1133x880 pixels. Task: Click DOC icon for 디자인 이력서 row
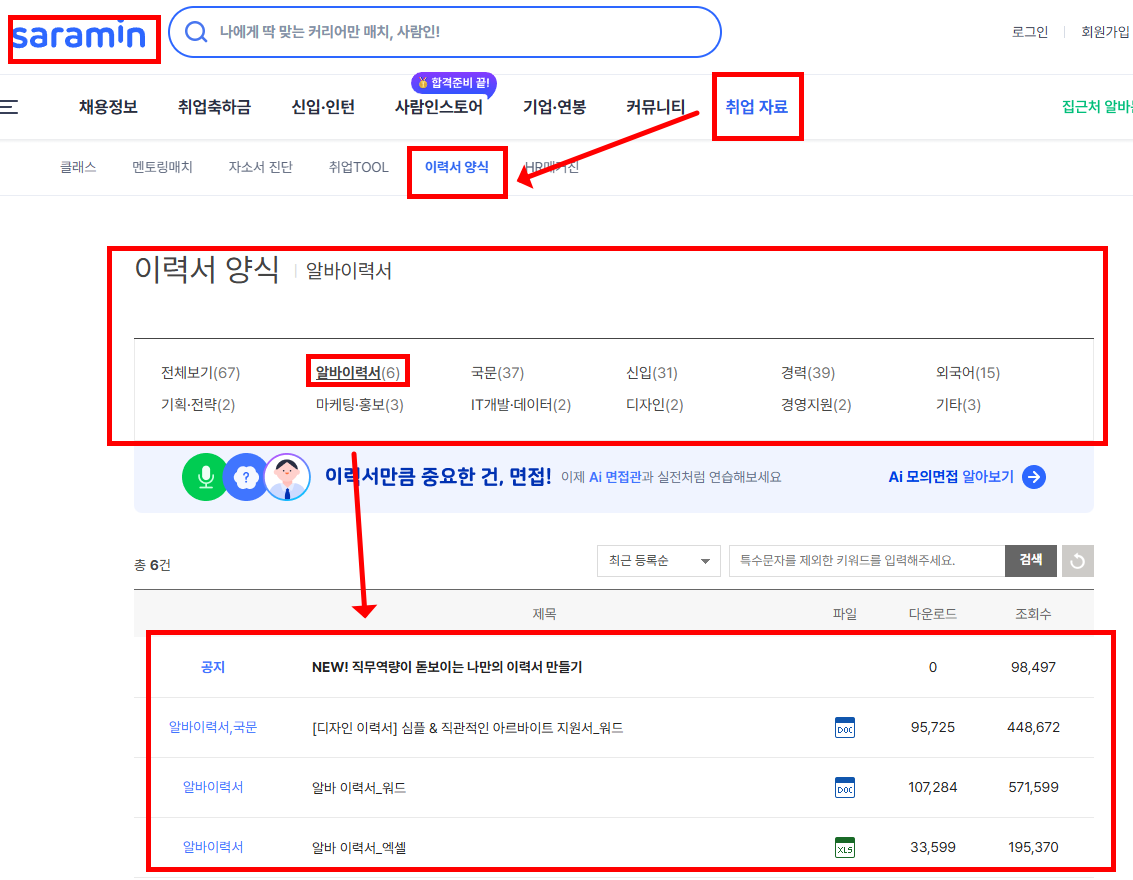pos(845,728)
